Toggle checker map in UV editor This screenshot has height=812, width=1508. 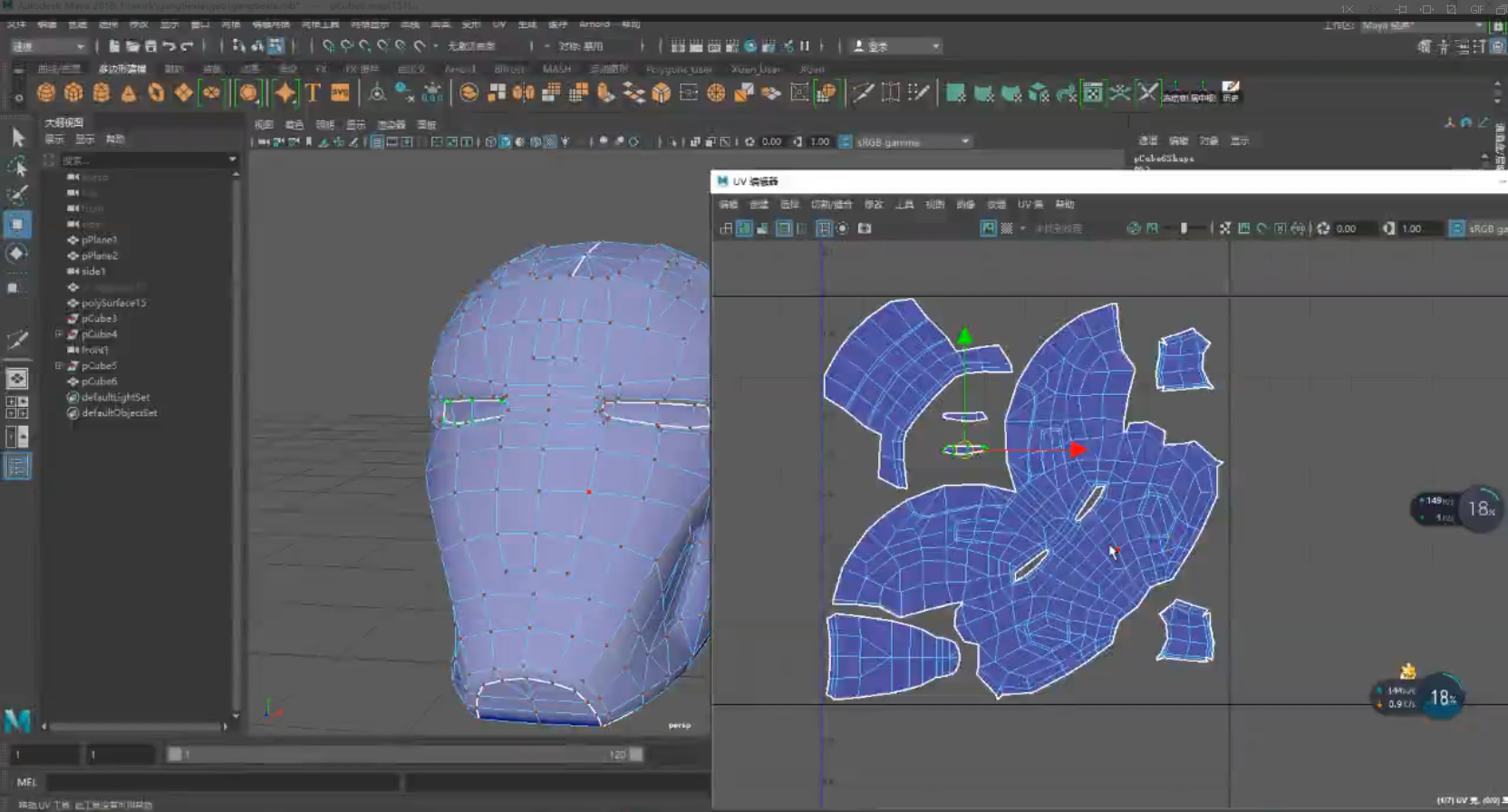point(1006,228)
